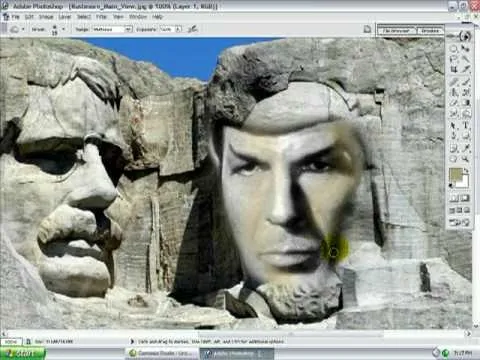
Task: Click the Swap foreground and background colors icon
Action: pos(467,171)
